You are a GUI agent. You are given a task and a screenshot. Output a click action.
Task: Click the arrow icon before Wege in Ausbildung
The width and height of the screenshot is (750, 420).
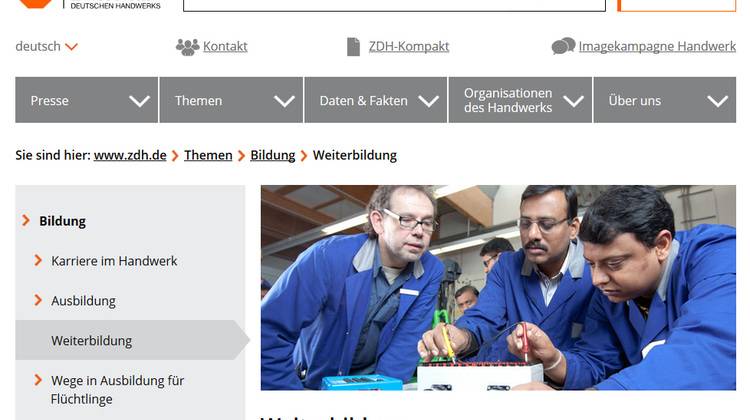coord(38,380)
